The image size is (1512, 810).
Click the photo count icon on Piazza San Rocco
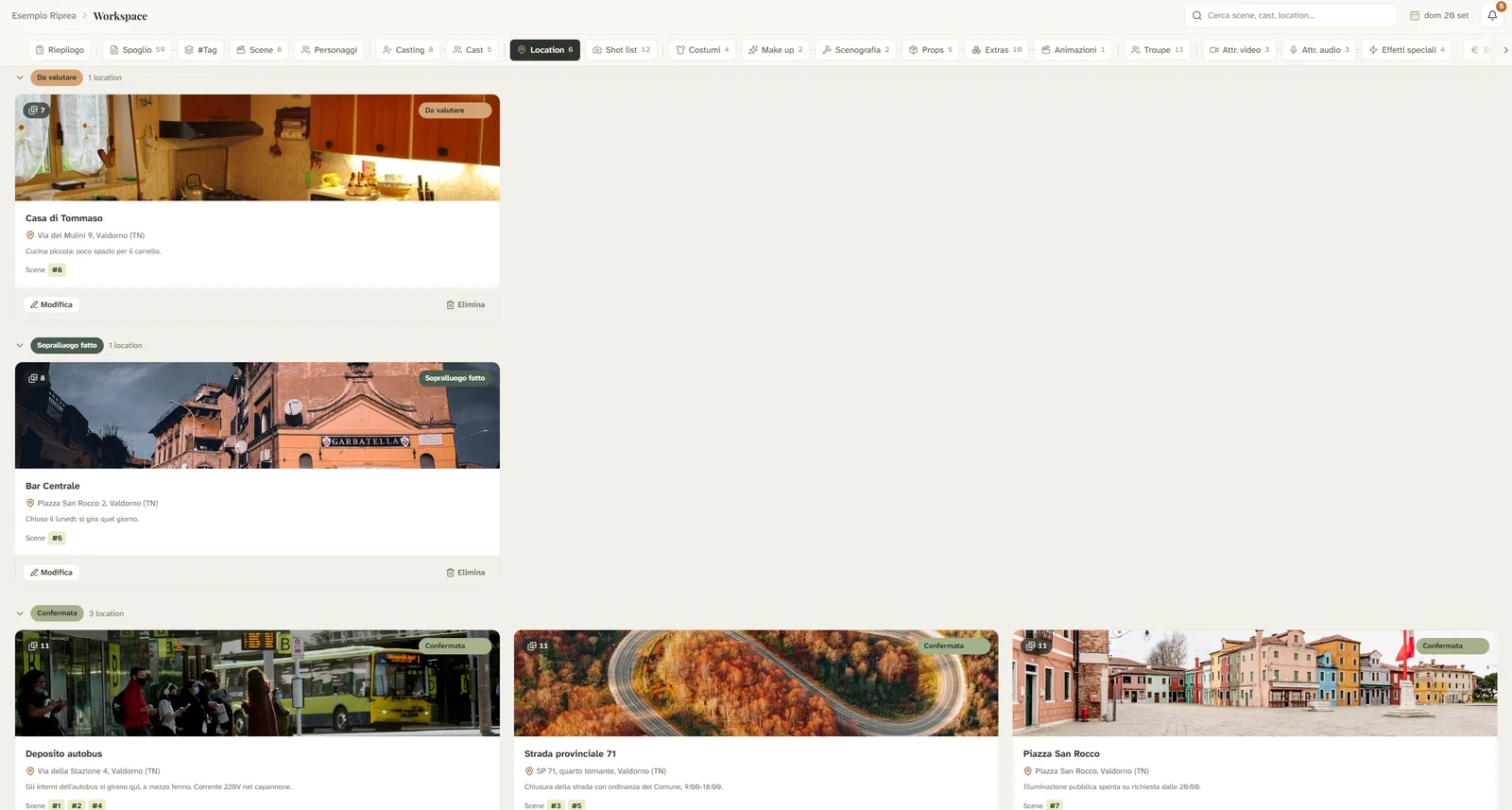[1031, 646]
